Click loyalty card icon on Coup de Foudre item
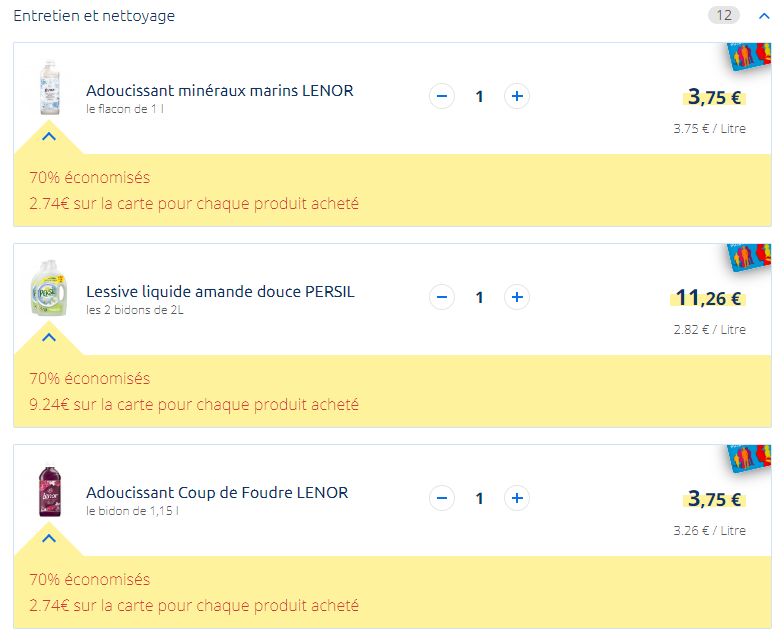 [749, 458]
